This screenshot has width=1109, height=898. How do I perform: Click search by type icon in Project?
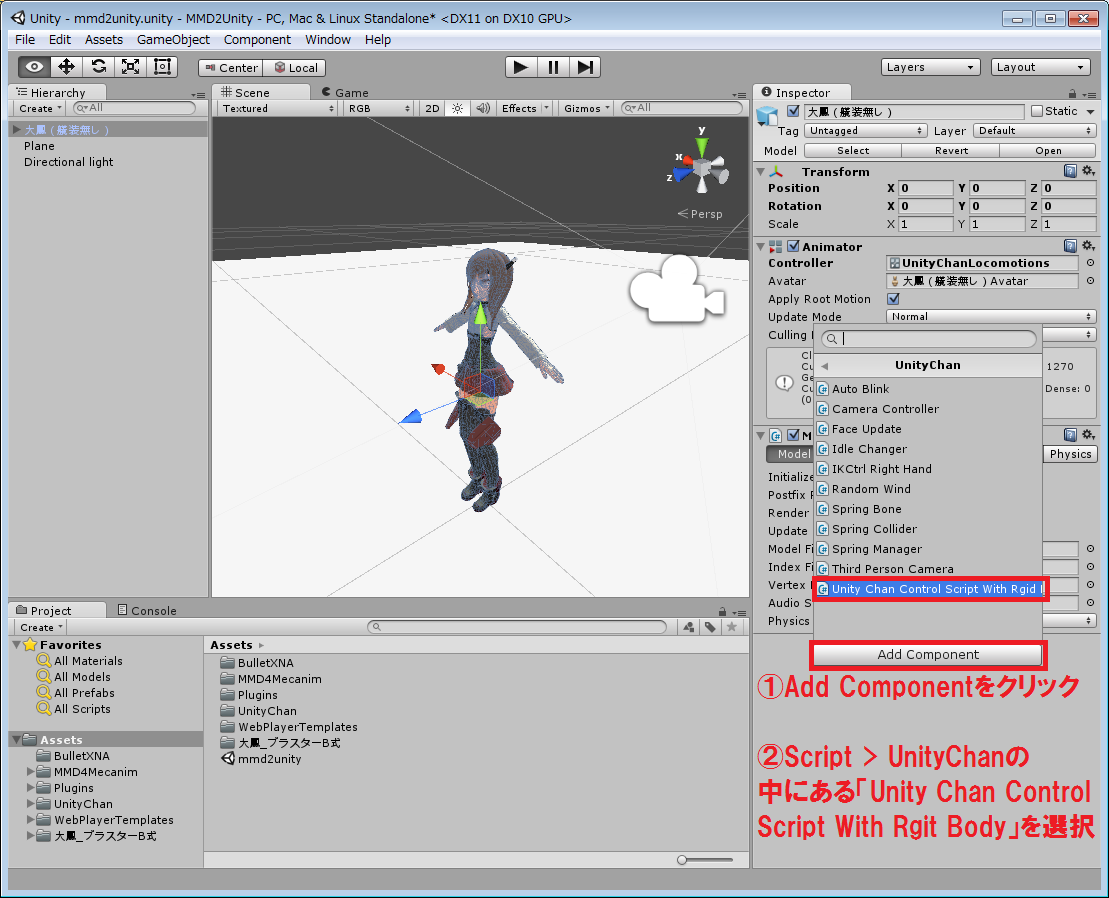pos(689,627)
